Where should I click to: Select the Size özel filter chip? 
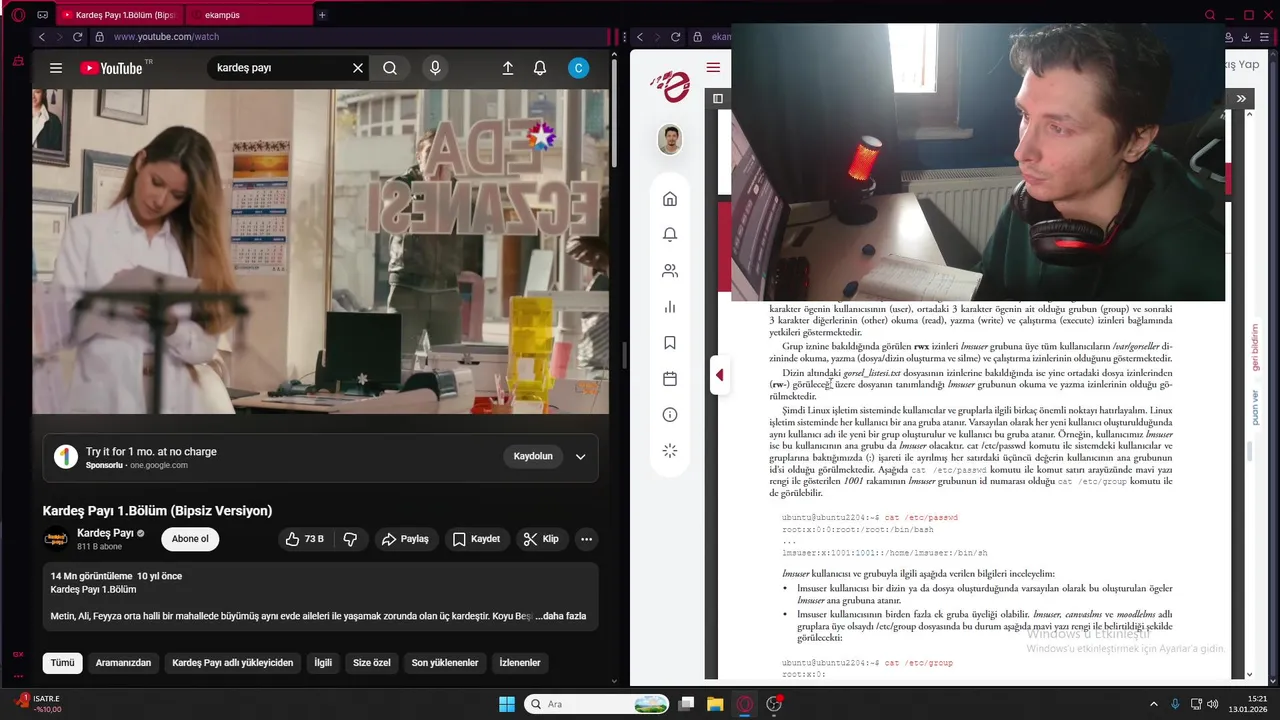(x=372, y=663)
